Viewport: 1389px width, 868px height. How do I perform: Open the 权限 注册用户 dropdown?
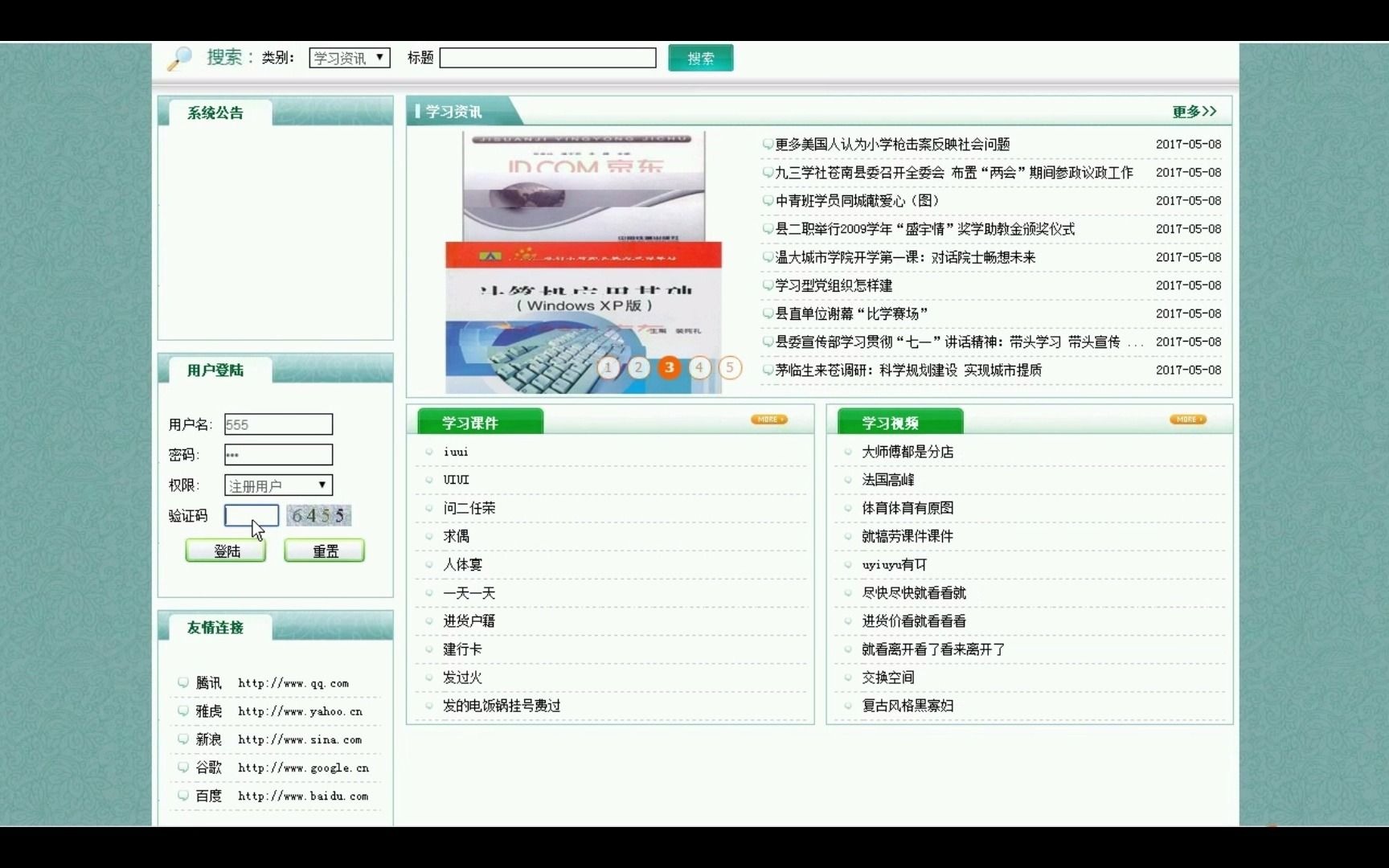click(278, 485)
